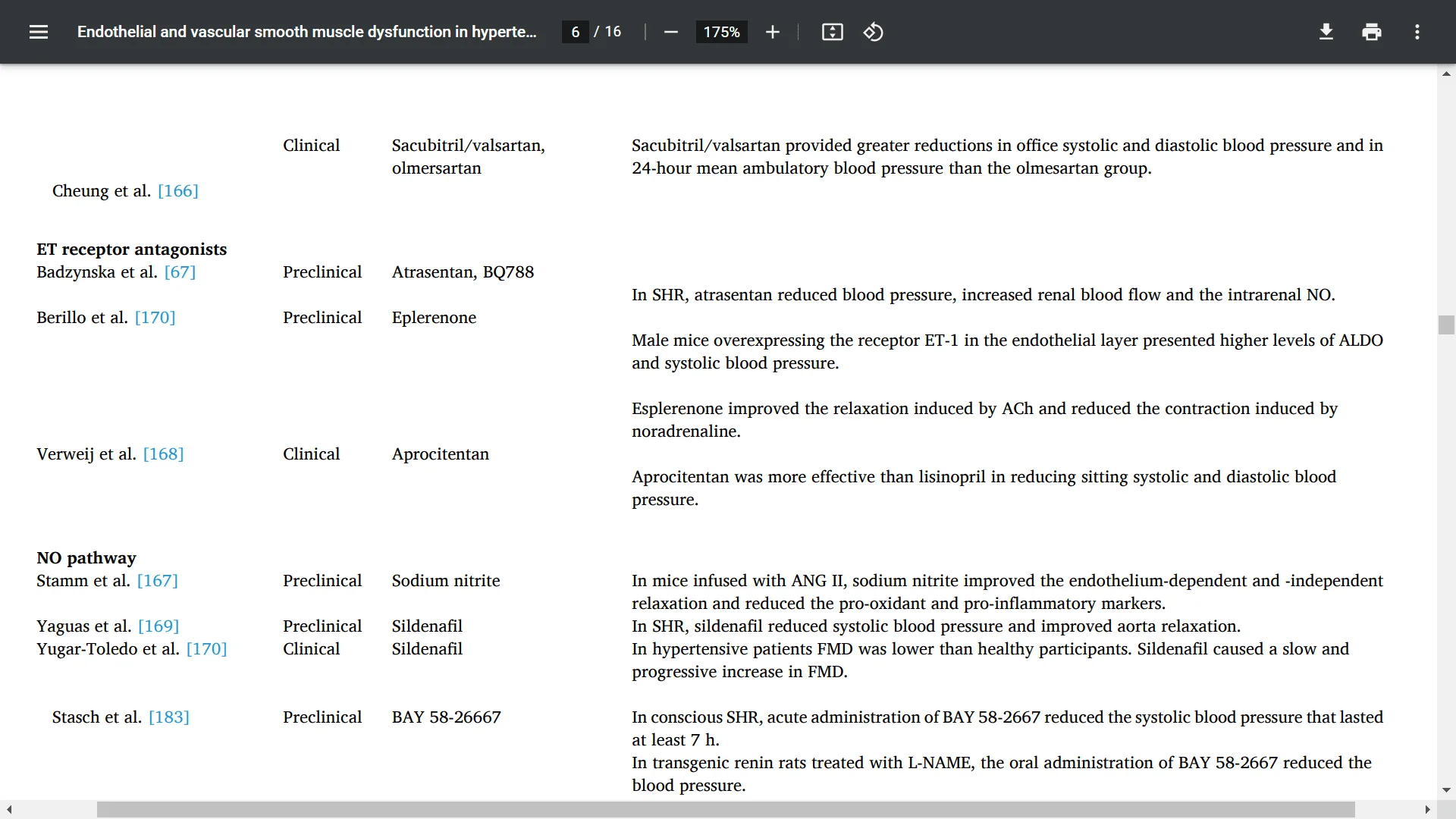Open the more actions menu
Screen dimensions: 1456x819
point(1417,32)
